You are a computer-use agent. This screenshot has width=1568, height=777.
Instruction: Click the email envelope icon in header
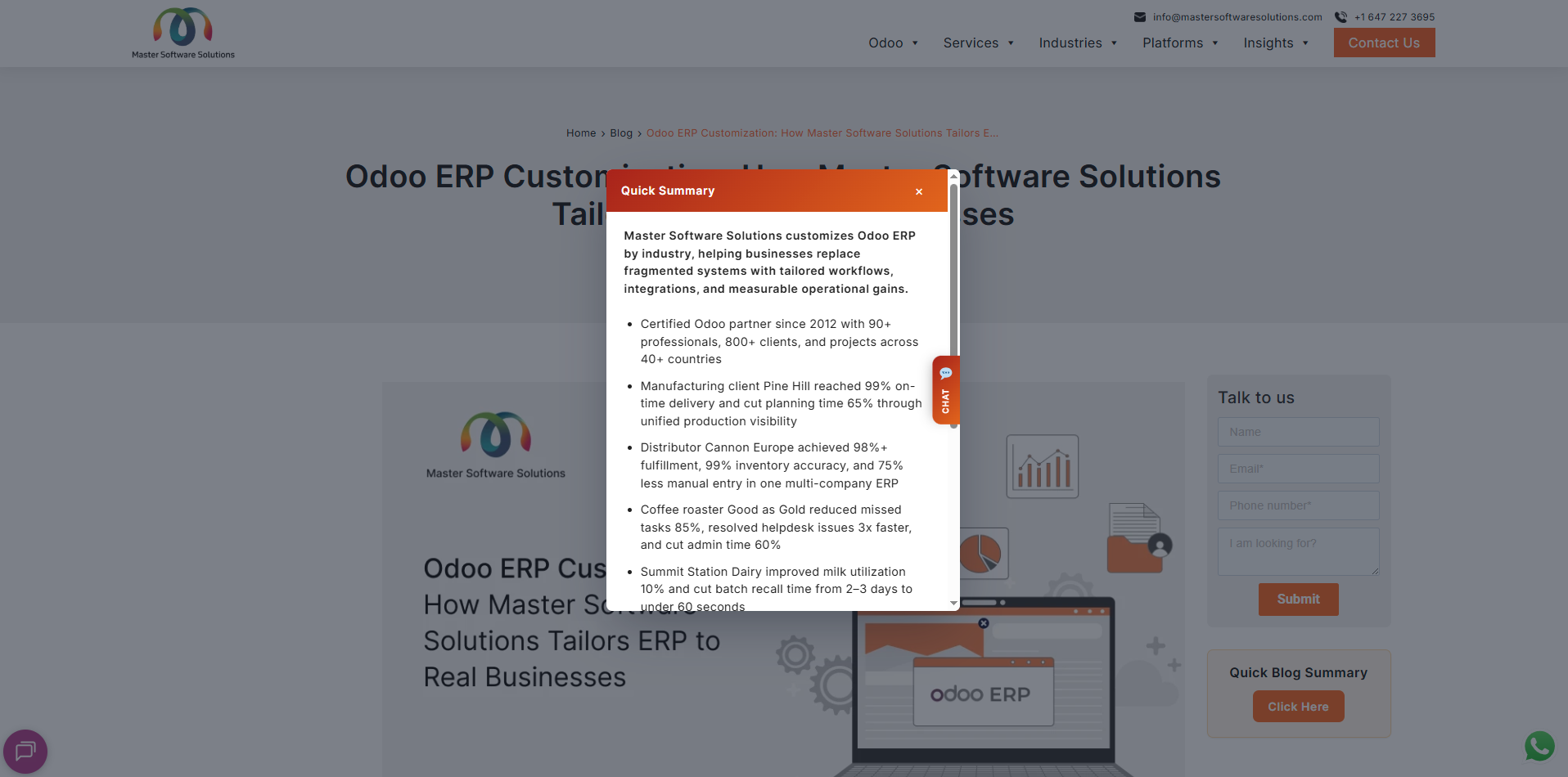[1139, 17]
